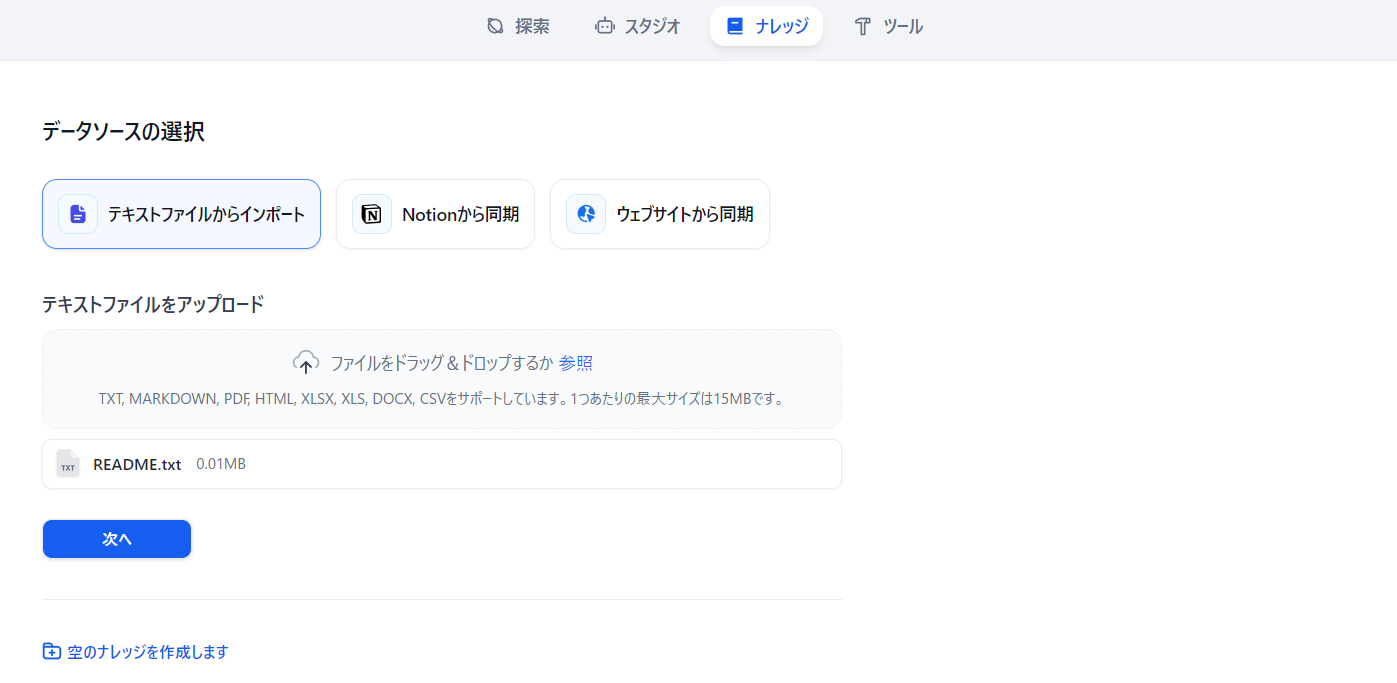Choose ウェブサイトから同期 data source

(660, 214)
